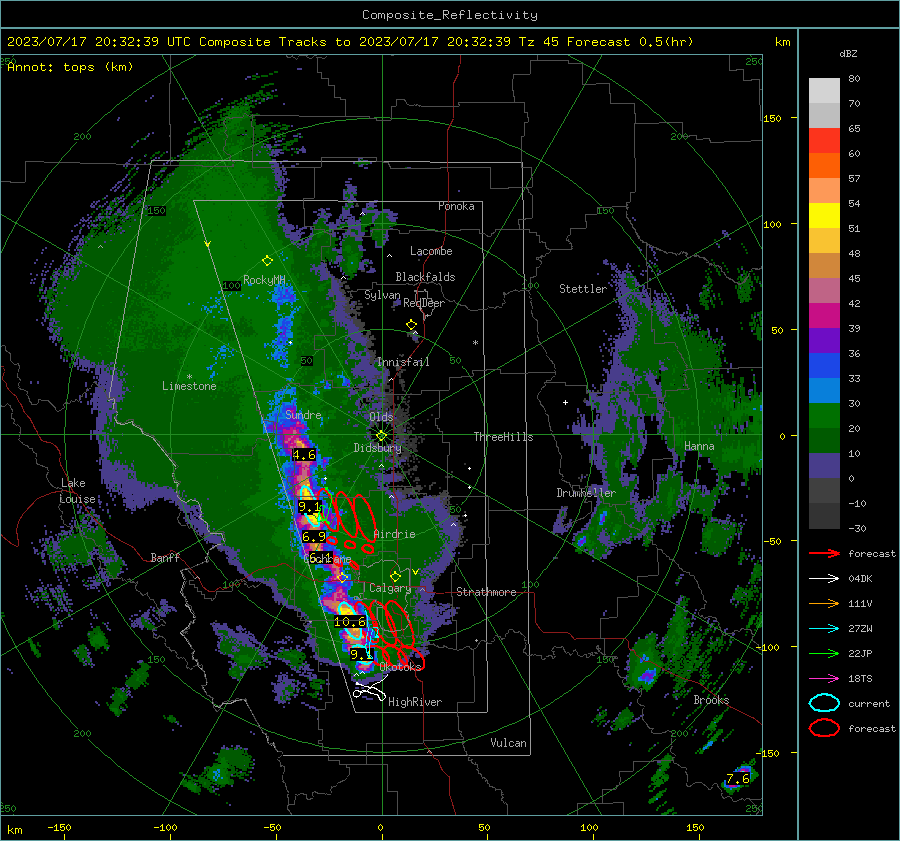Click the RedDeer city label
900x841 pixels.
(424, 303)
